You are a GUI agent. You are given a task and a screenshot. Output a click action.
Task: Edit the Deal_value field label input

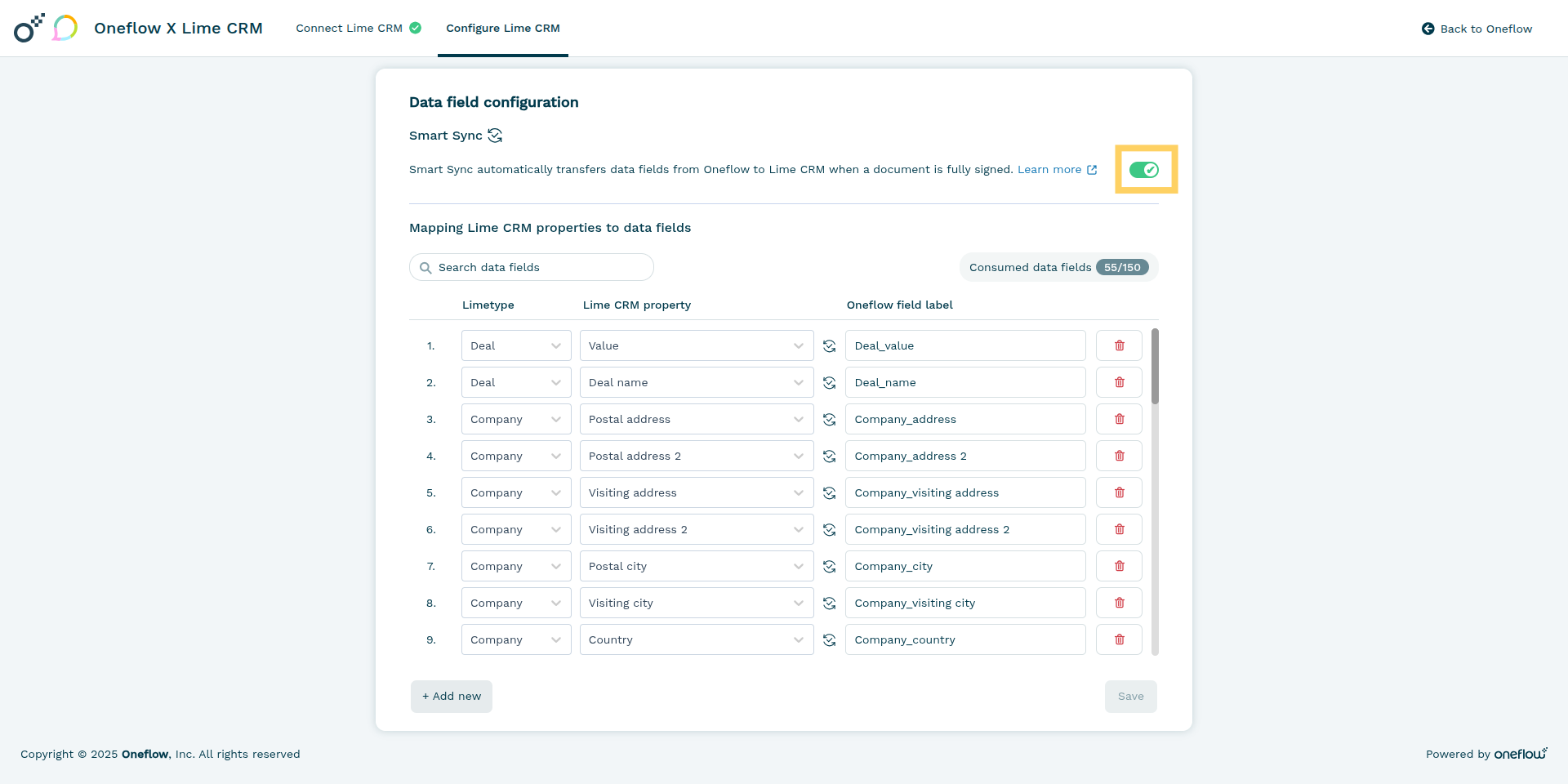click(965, 345)
